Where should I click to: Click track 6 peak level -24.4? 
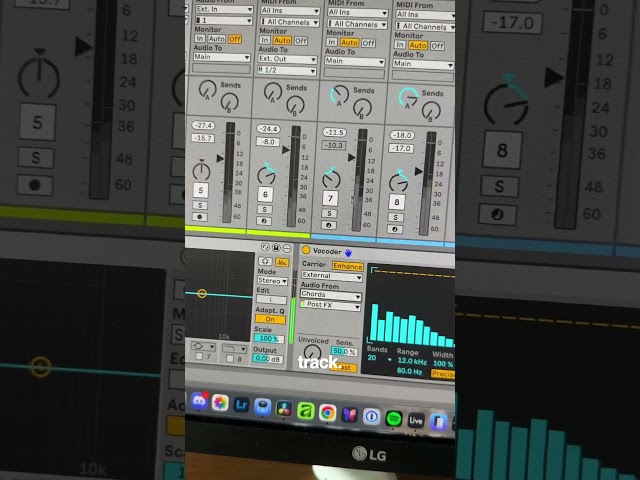click(x=268, y=129)
